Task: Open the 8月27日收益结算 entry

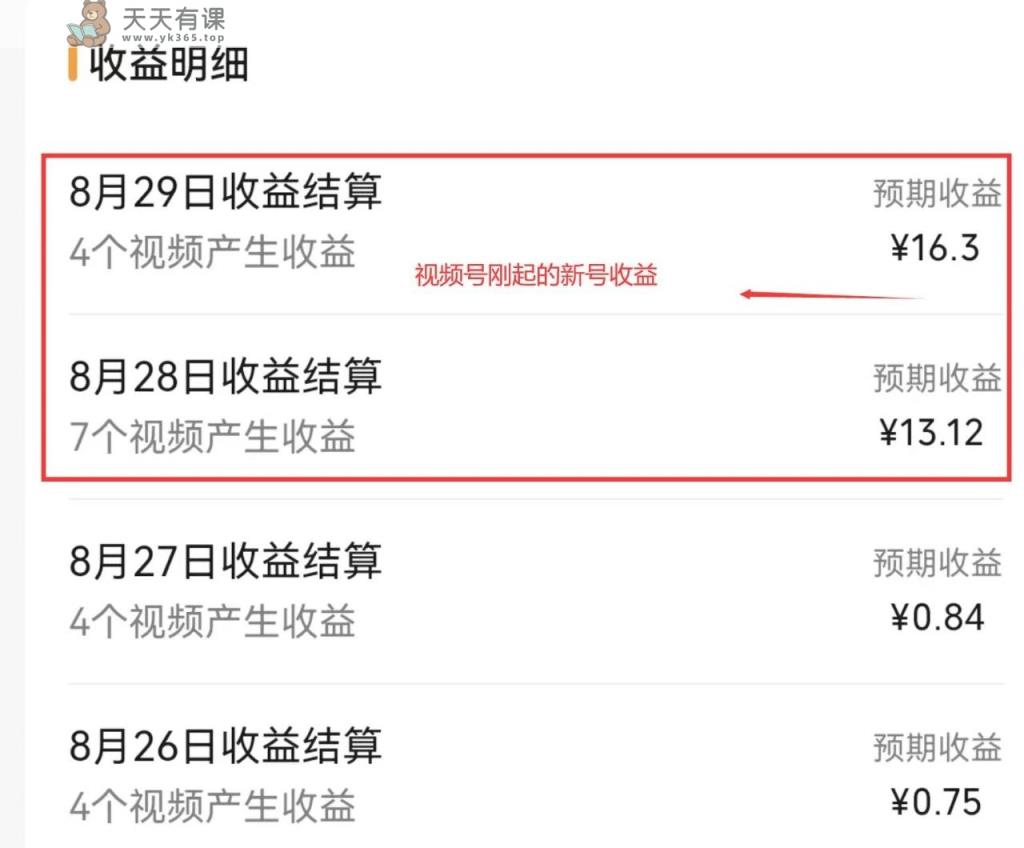Action: (x=536, y=591)
